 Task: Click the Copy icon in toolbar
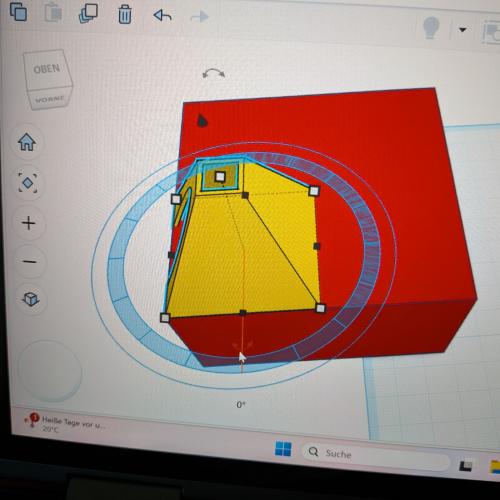(x=19, y=12)
